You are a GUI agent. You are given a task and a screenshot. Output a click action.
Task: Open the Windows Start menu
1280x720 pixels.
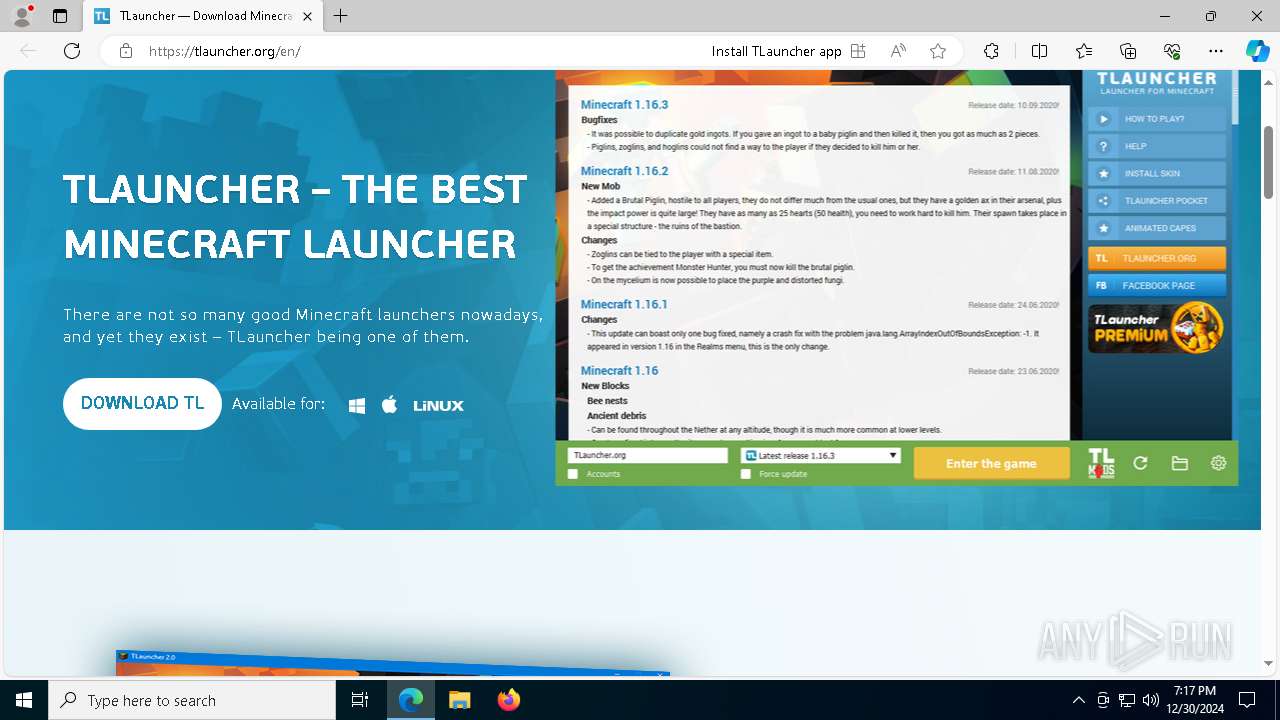[24, 700]
